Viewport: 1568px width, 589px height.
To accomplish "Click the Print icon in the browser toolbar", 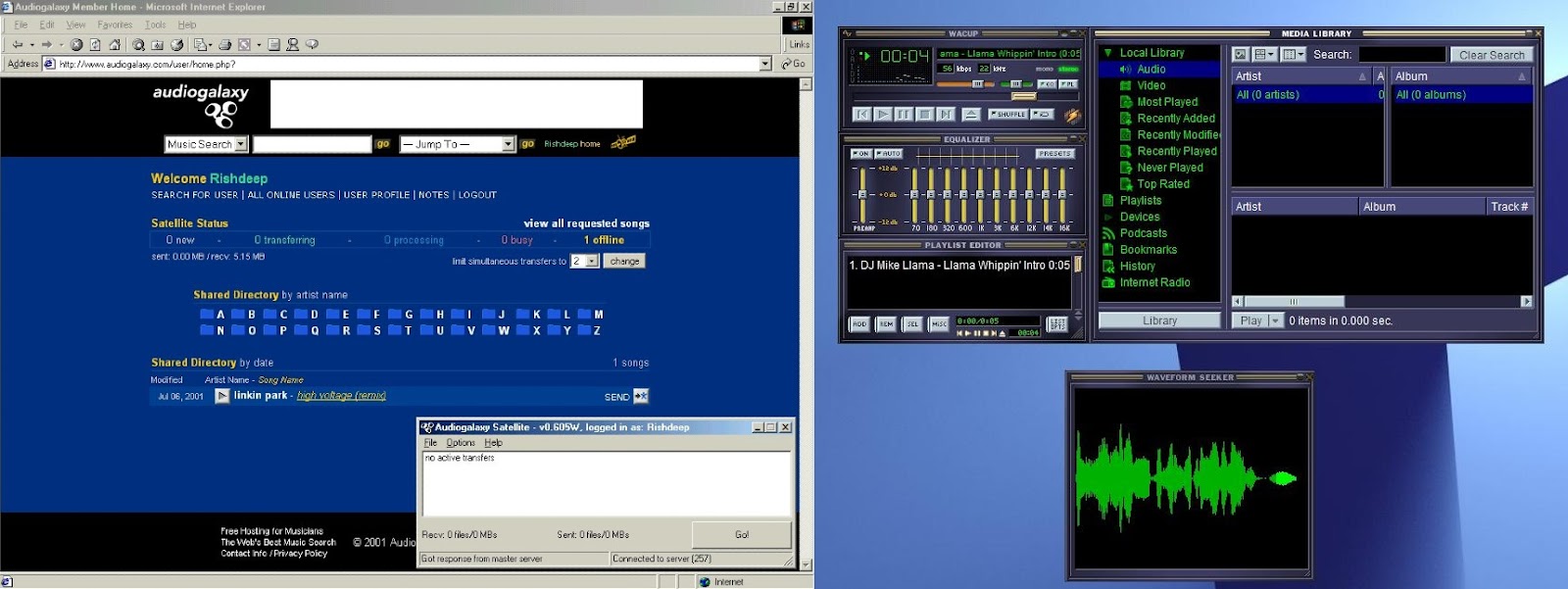I will coord(225,45).
